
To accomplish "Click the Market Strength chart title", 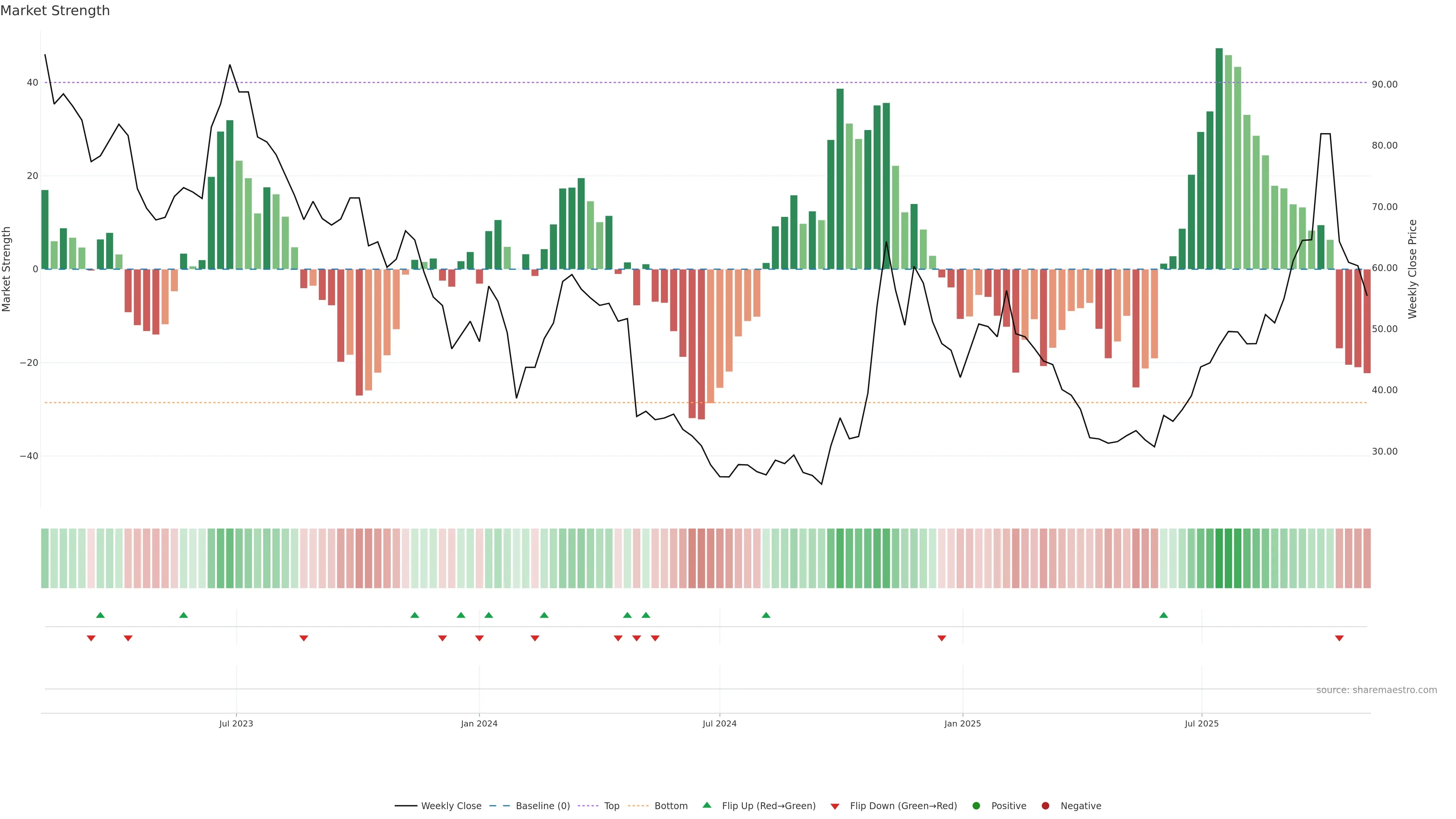I will click(55, 11).
